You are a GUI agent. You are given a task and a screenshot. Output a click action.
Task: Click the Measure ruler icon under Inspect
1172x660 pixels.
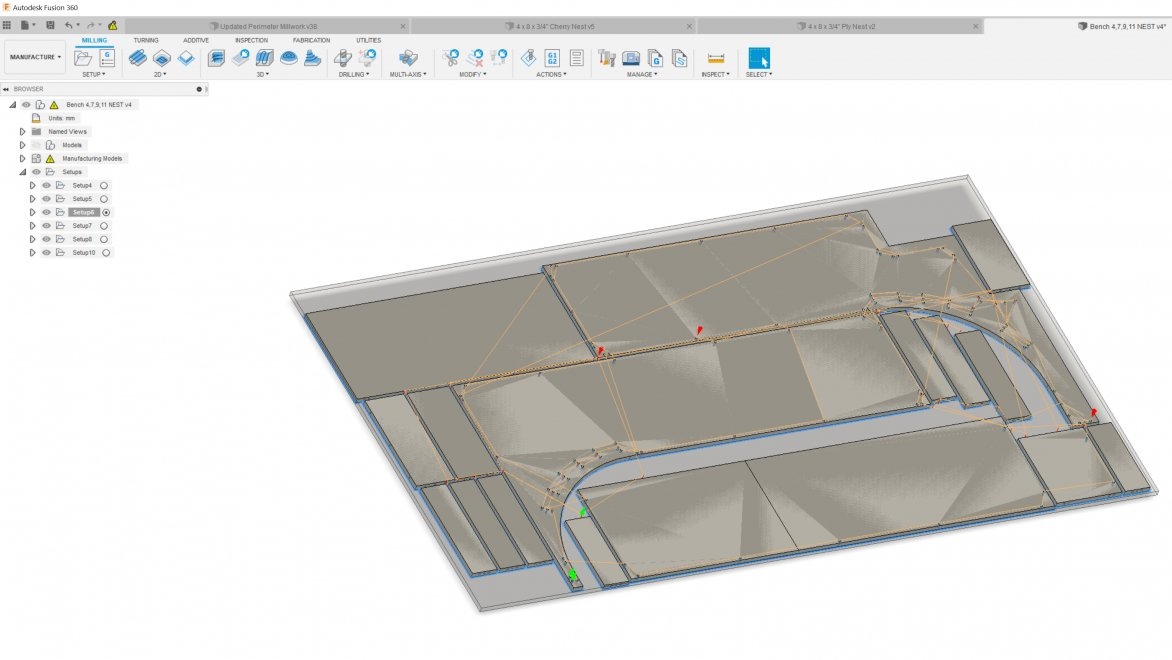(715, 58)
